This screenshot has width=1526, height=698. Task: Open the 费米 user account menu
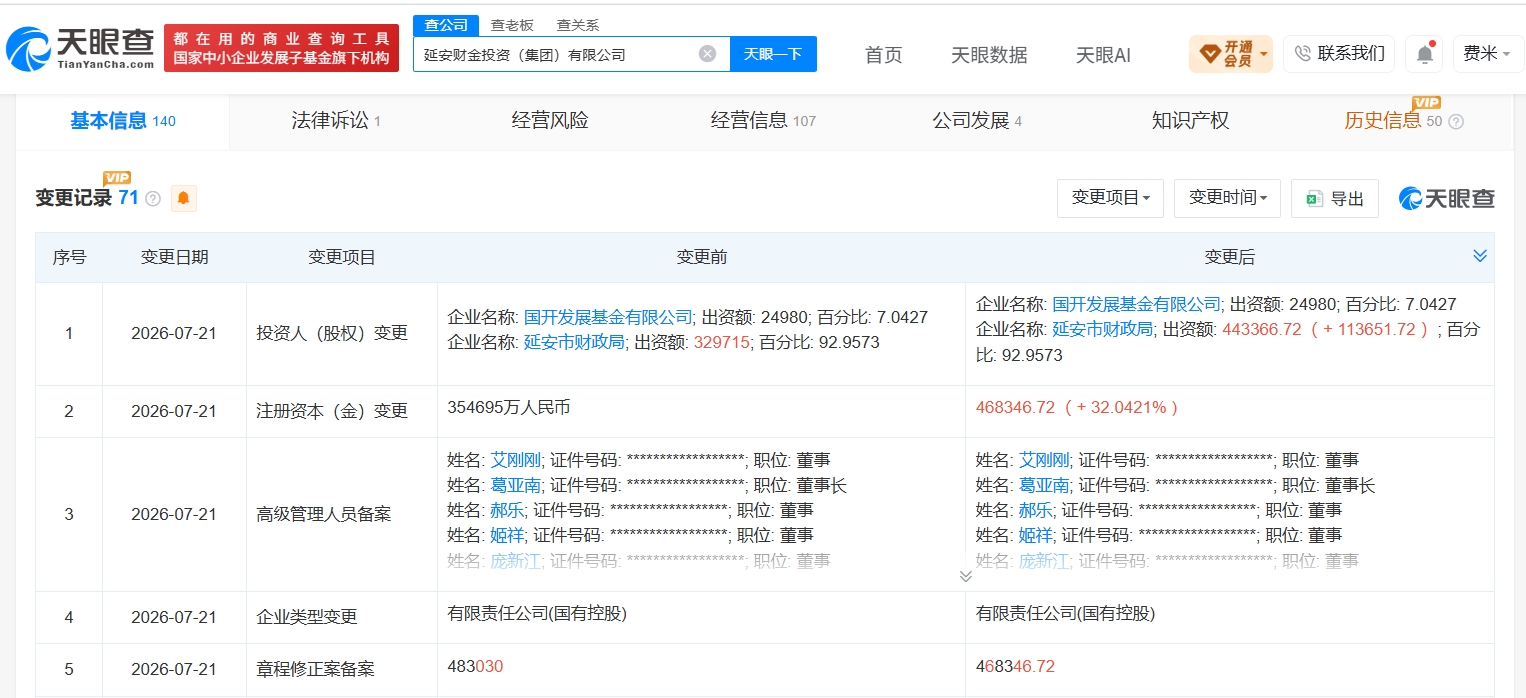pyautogui.click(x=1487, y=54)
